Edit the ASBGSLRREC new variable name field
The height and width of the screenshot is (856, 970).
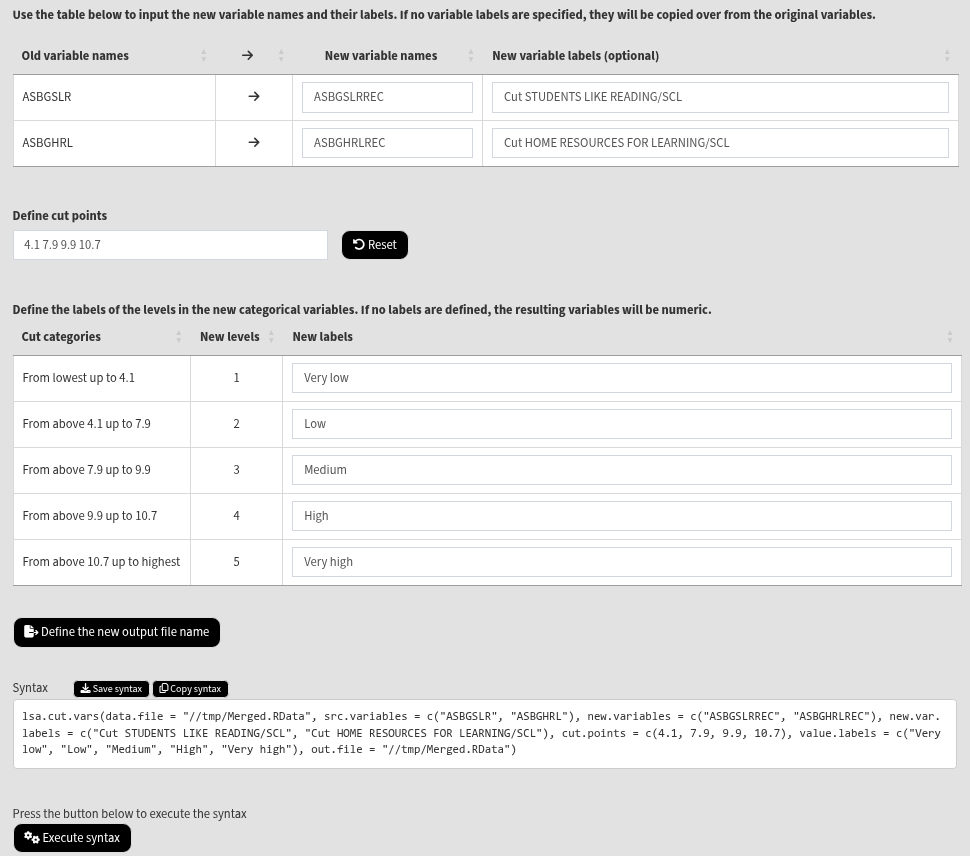(x=387, y=97)
